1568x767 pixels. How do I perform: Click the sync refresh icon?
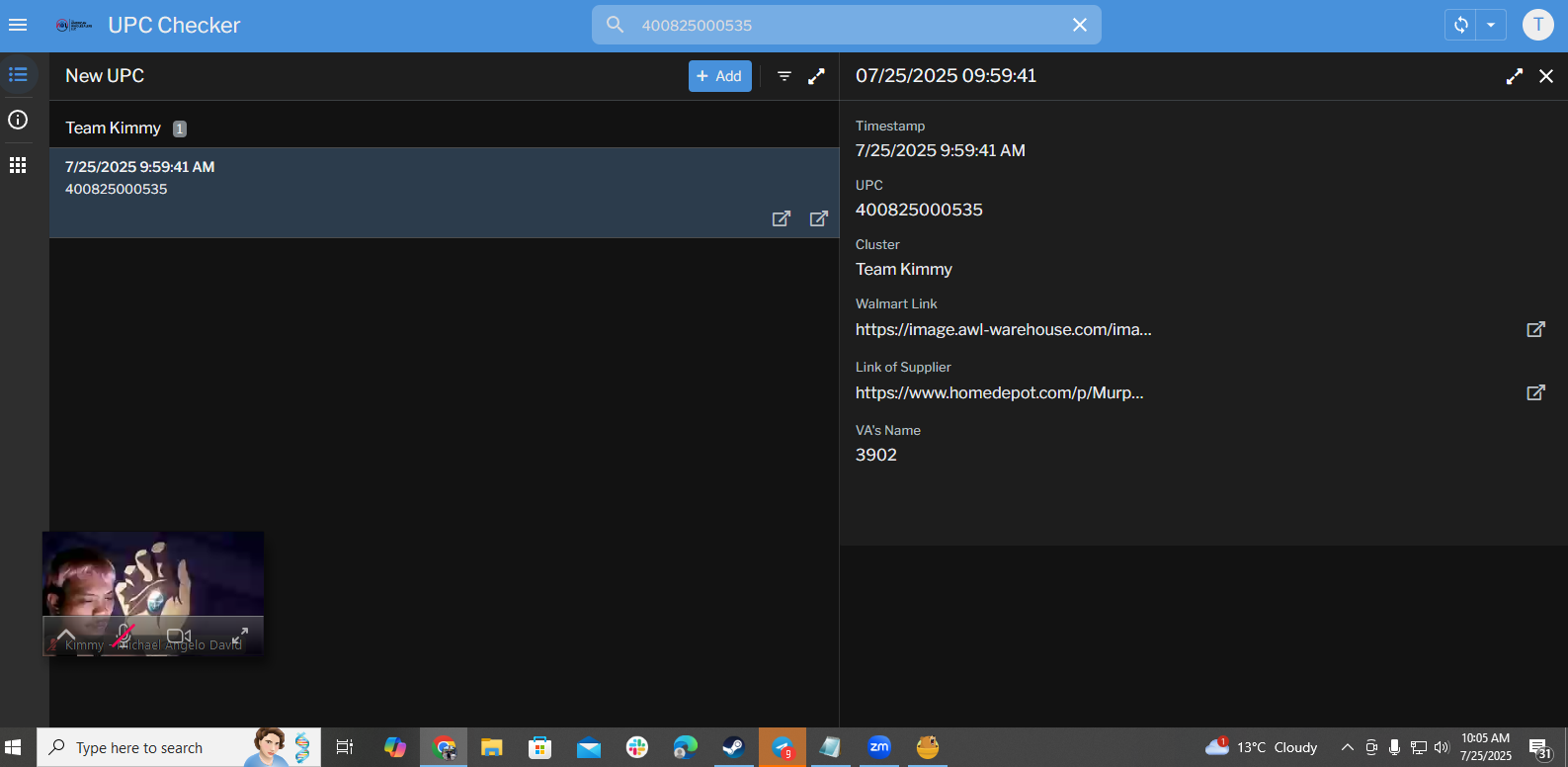pyautogui.click(x=1460, y=25)
